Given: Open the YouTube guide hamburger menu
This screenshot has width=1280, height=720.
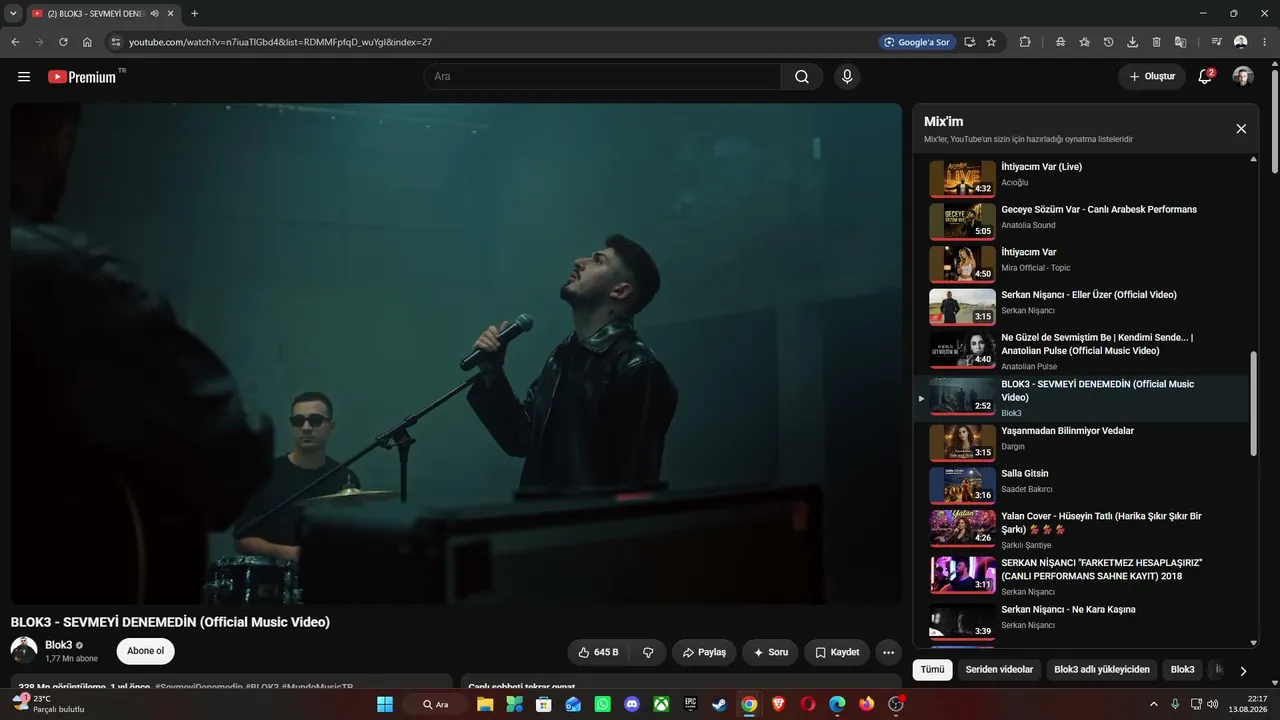Looking at the screenshot, I should [24, 77].
